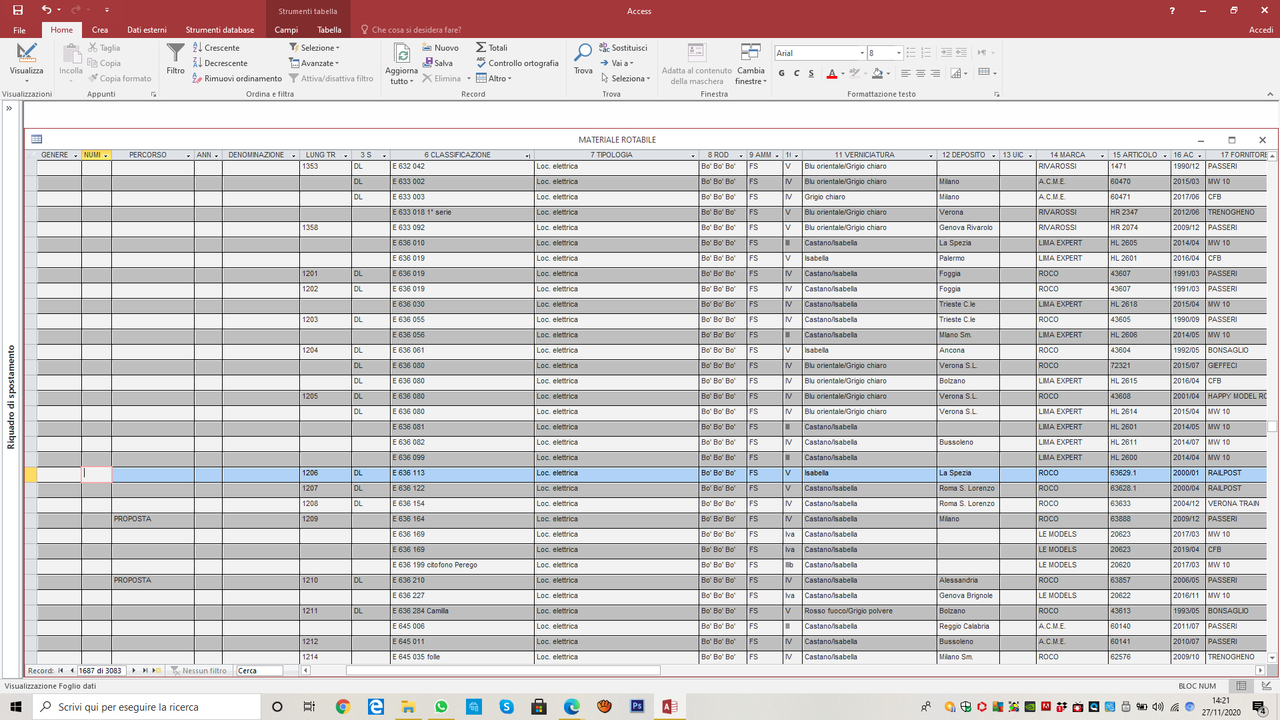Image resolution: width=1280 pixels, height=720 pixels.
Task: Click Che cosa si desidera fare search
Action: click(416, 30)
